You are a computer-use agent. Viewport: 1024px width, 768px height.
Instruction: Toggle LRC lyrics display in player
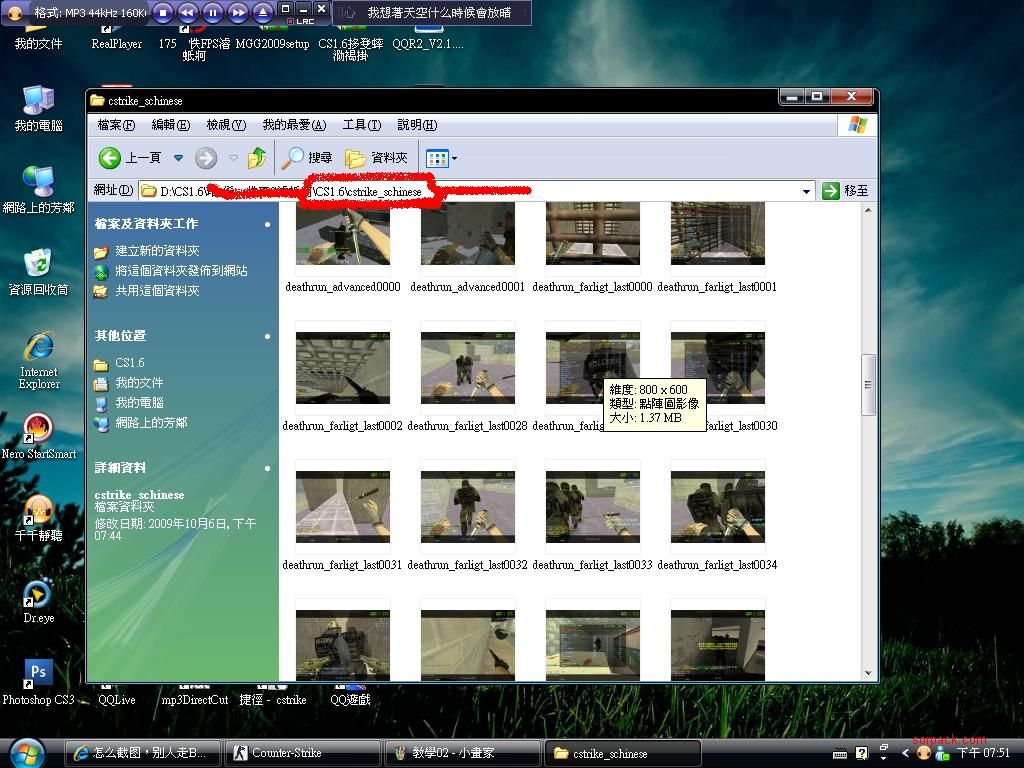[300, 21]
